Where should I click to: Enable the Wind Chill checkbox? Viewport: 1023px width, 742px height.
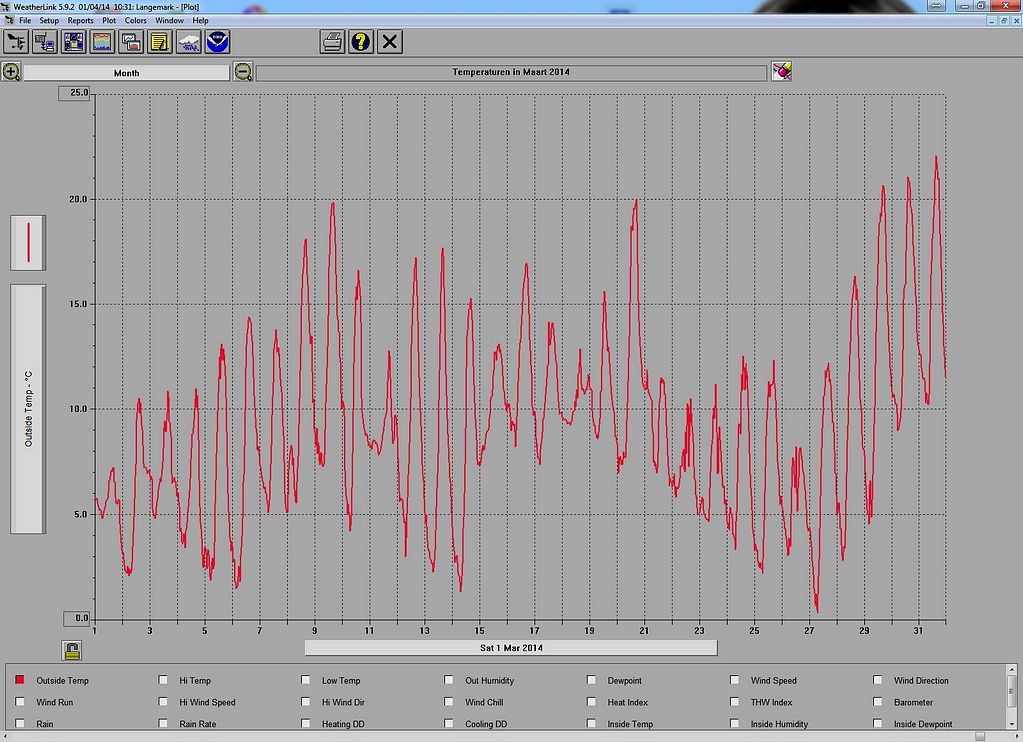pos(448,702)
